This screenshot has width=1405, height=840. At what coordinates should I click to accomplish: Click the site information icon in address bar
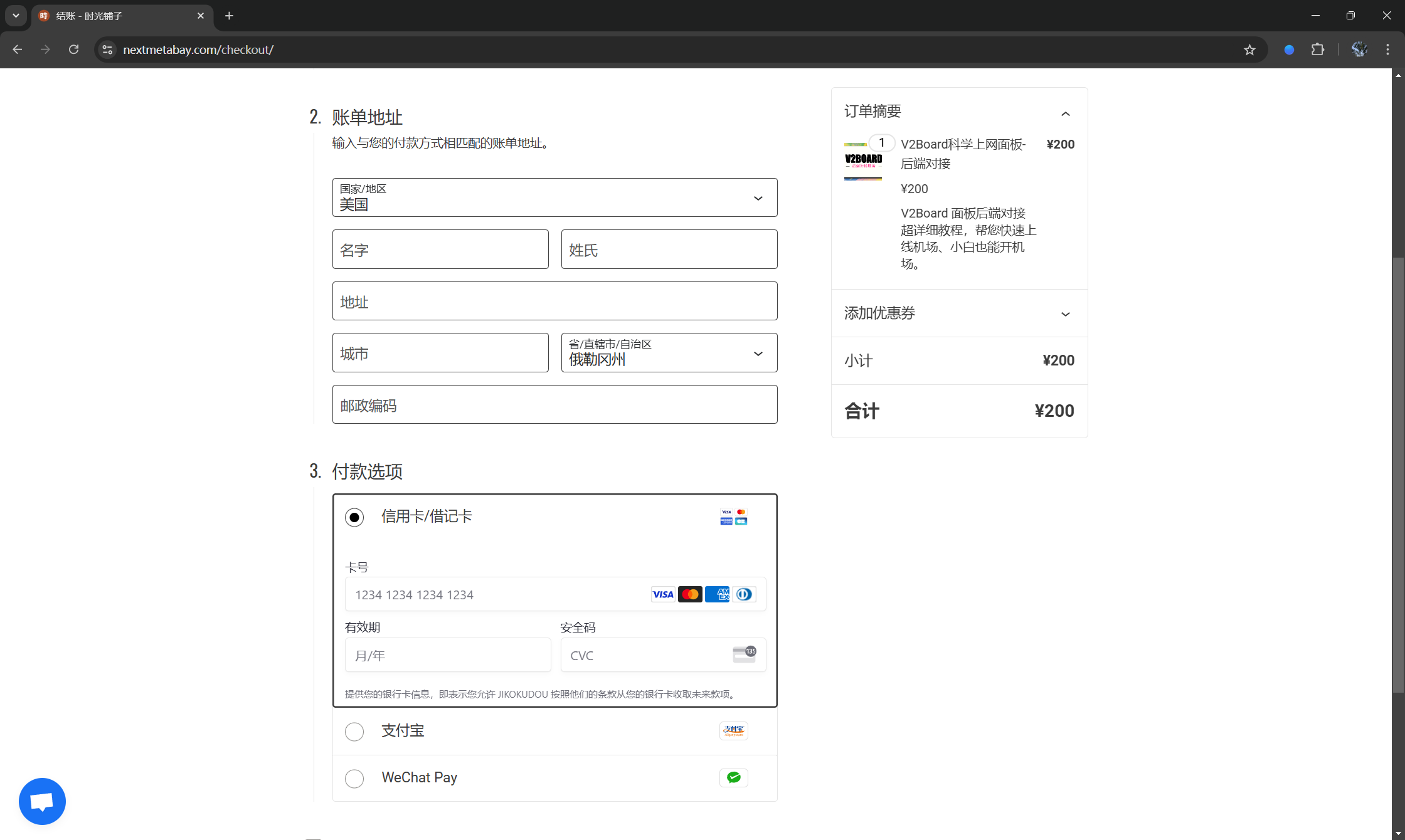coord(107,50)
